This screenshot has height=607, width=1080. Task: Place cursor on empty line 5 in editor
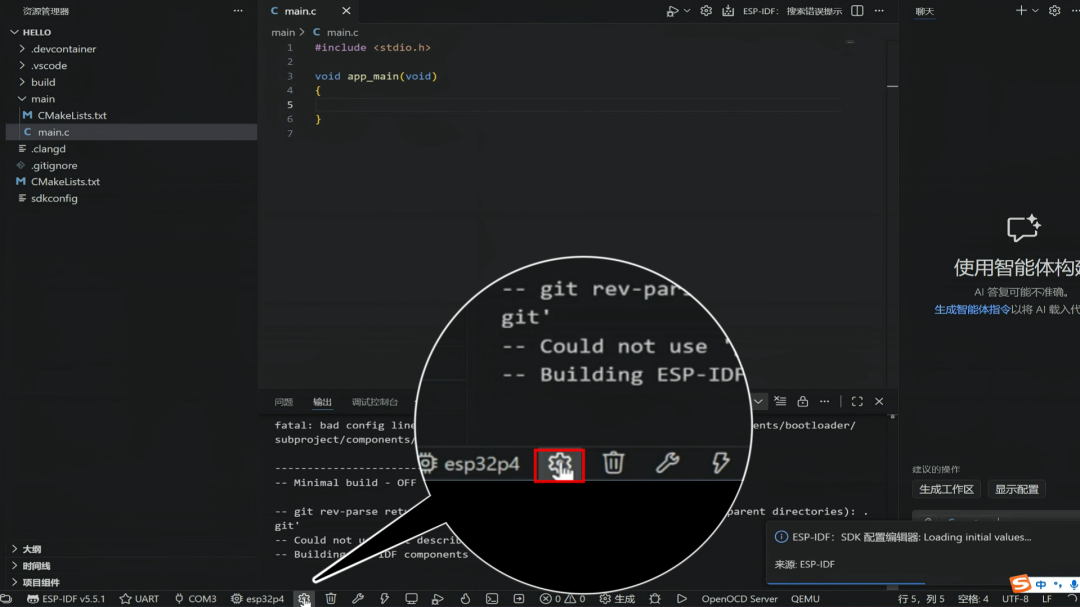pos(577,105)
